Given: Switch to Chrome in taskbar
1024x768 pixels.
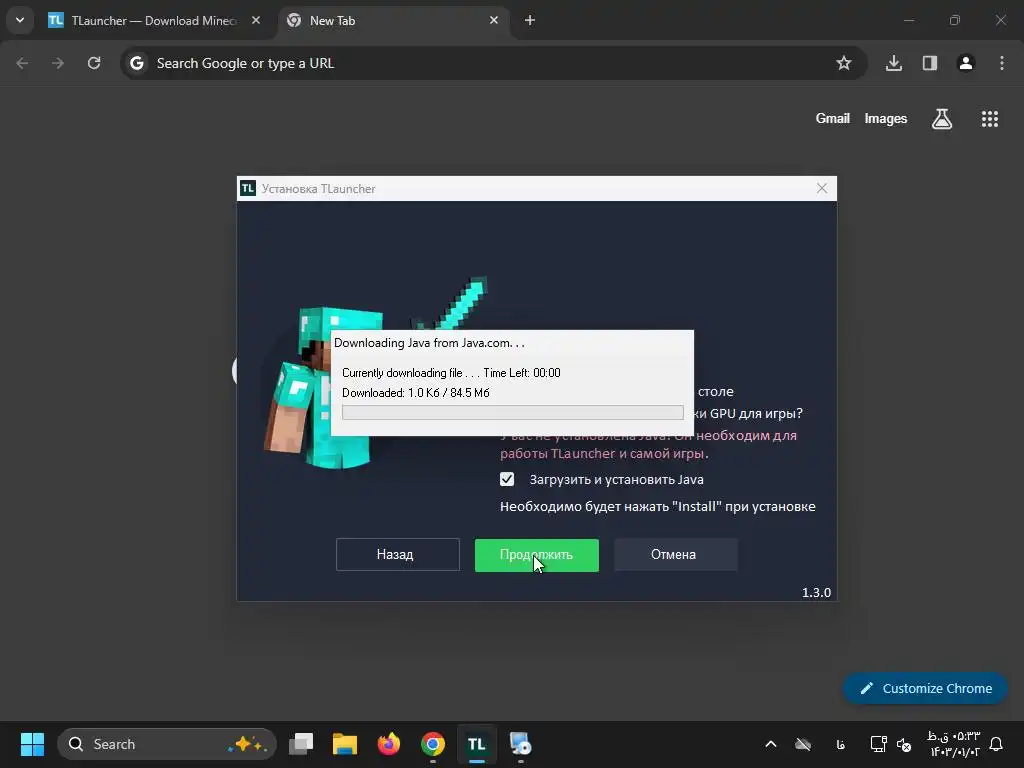Looking at the screenshot, I should click(x=432, y=744).
